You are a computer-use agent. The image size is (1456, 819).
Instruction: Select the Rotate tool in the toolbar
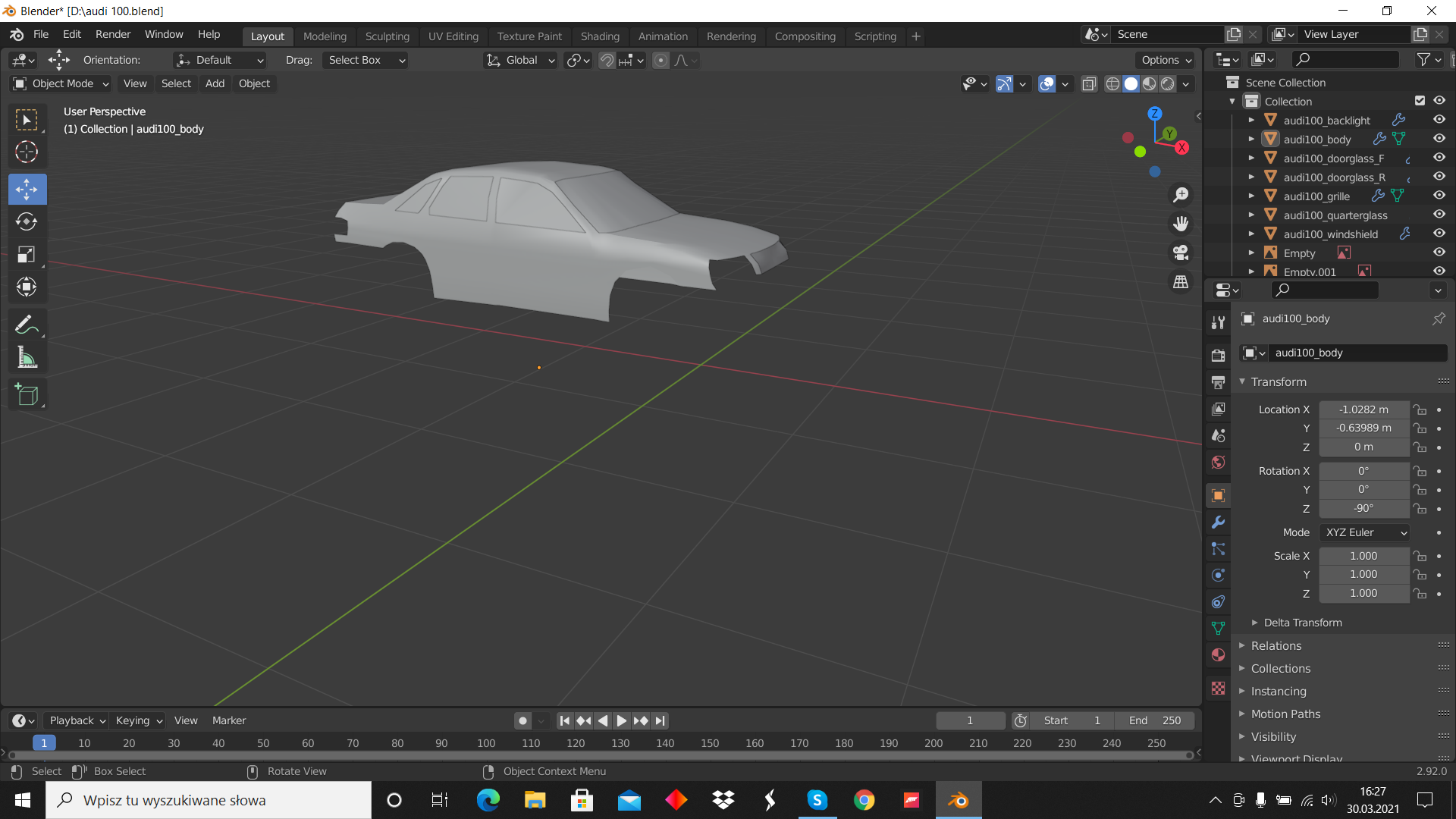(27, 221)
